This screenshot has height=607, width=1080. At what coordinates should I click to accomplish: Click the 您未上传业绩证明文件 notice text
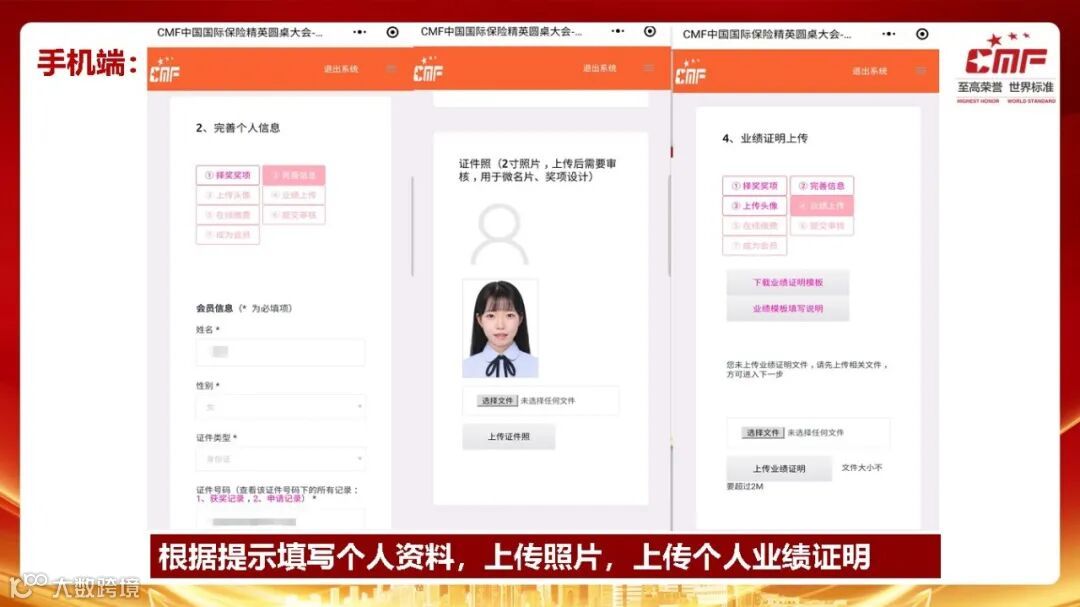tap(807, 369)
